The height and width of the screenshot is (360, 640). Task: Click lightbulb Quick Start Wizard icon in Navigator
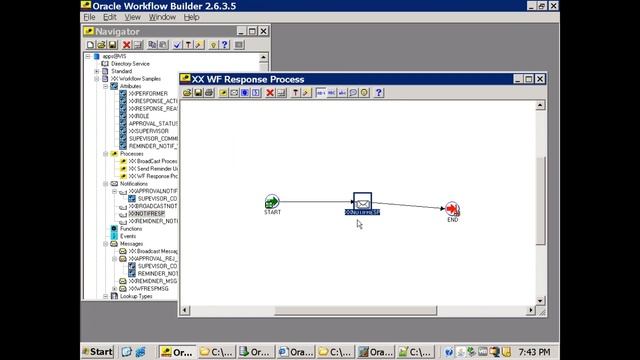213,45
